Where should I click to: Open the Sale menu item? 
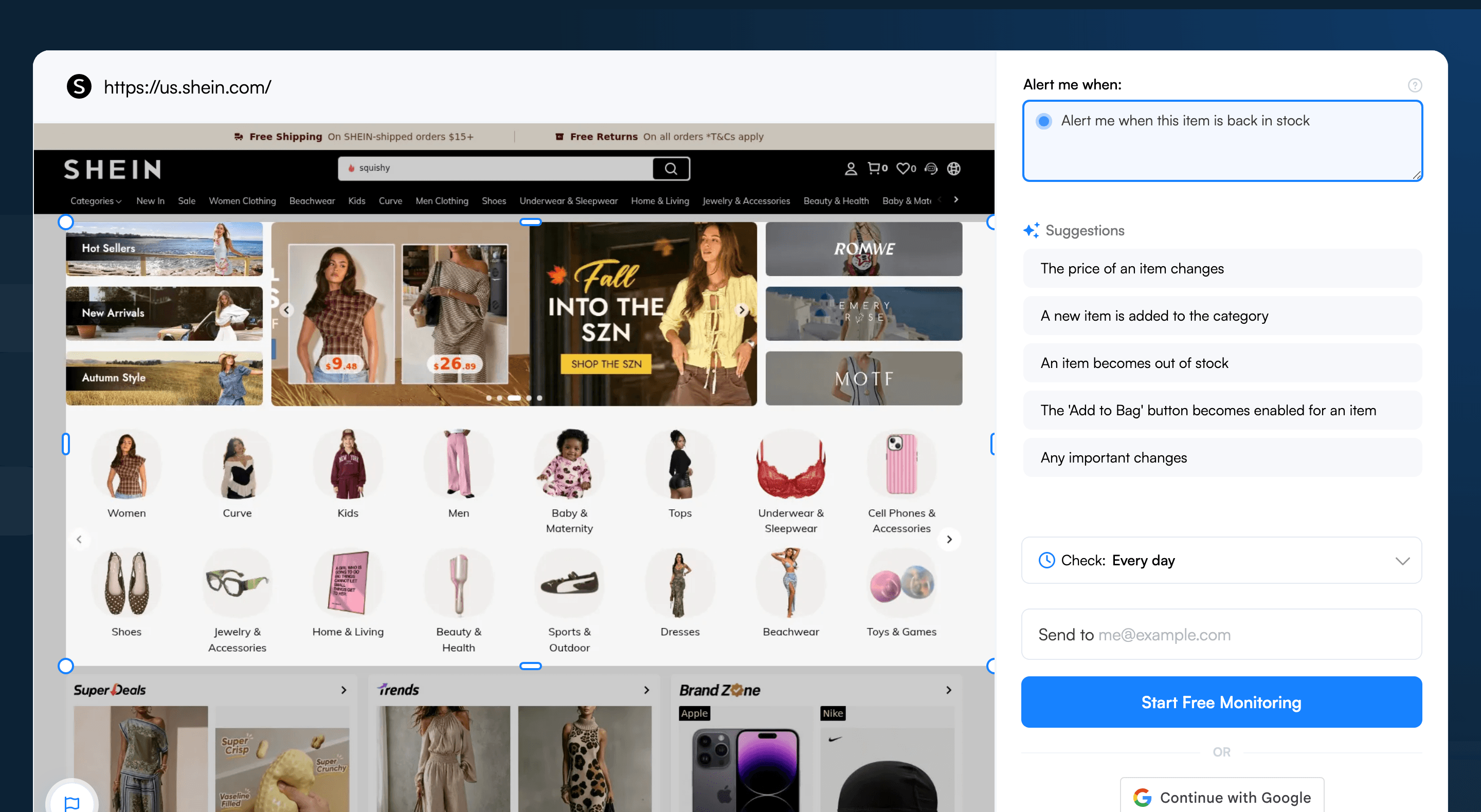click(186, 200)
